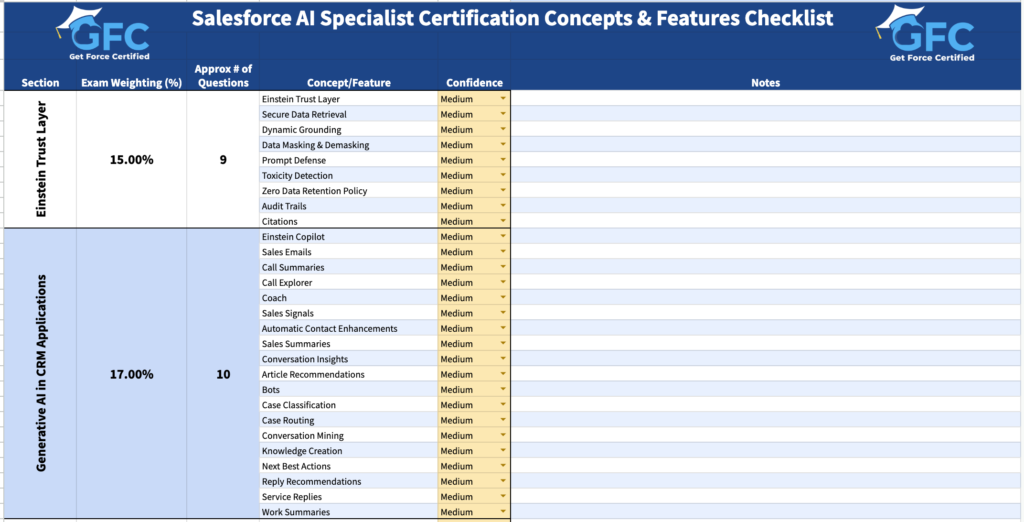Open Confidence dropdown for Reply Recommendations

(503, 481)
